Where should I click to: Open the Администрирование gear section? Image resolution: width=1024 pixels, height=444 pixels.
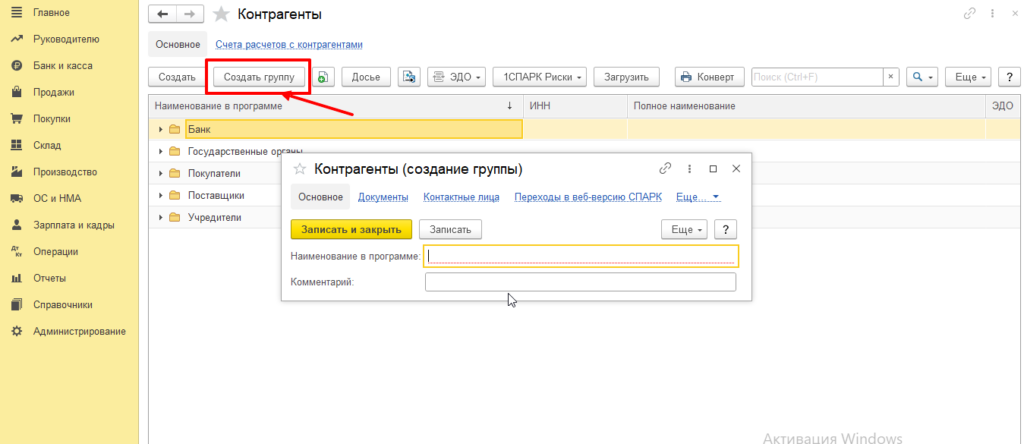[79, 331]
